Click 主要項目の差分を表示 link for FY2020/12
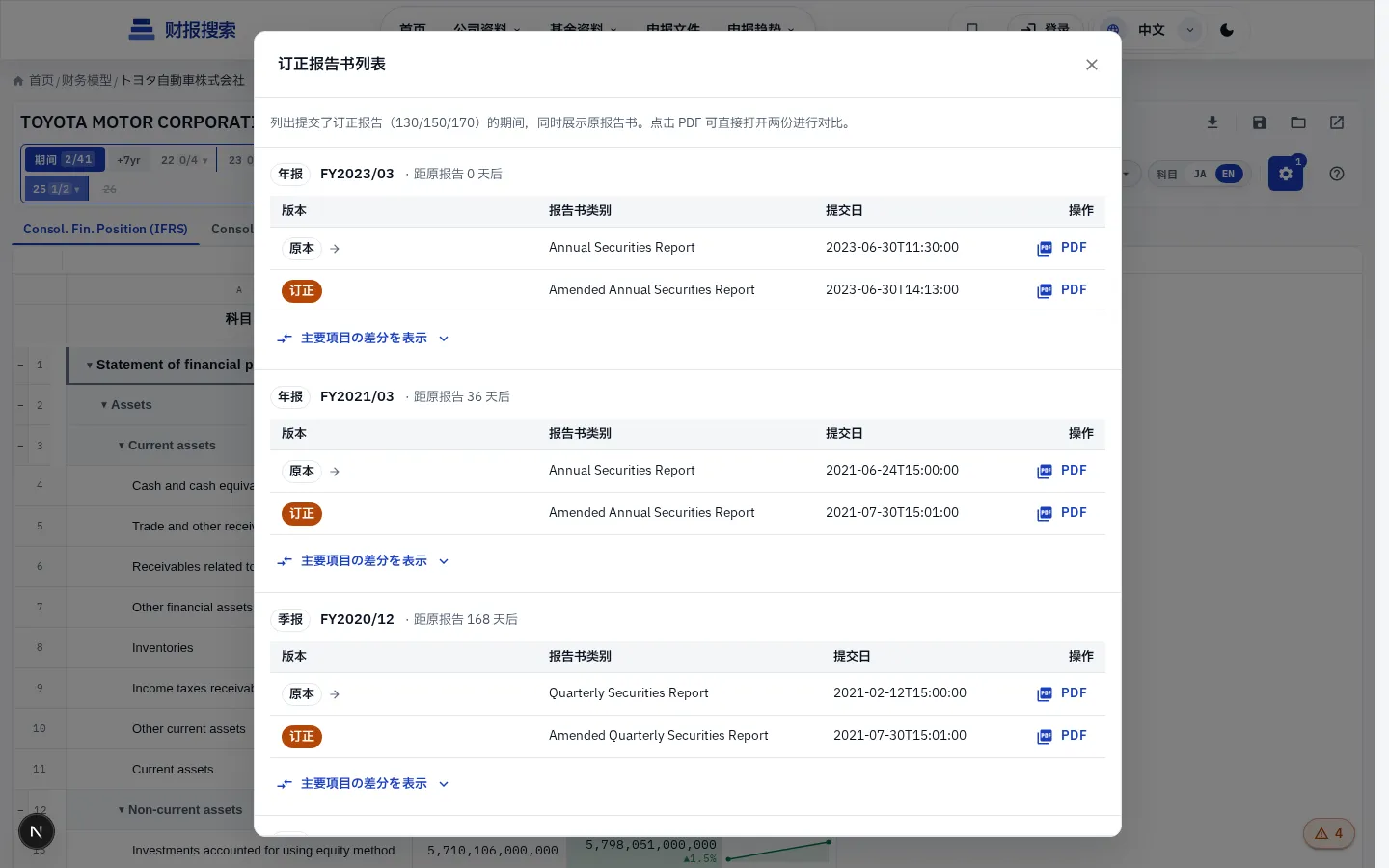The height and width of the screenshot is (868, 1389). [x=364, y=784]
